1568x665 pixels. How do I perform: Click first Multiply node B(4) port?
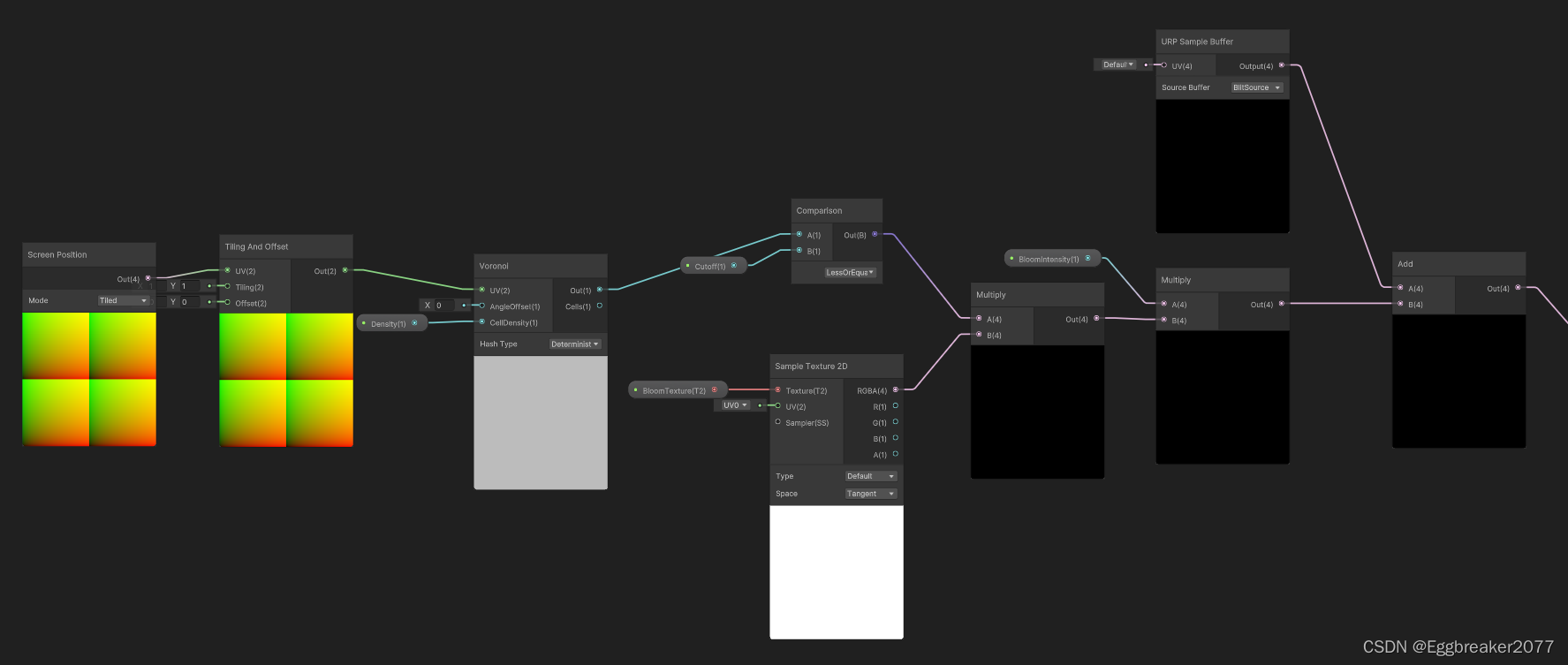click(x=978, y=334)
